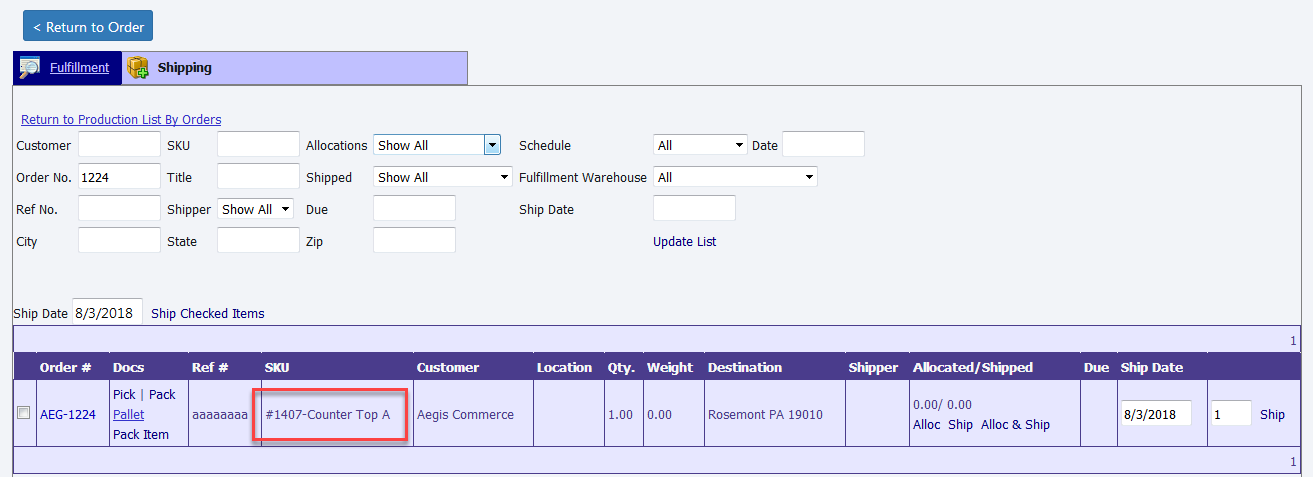This screenshot has height=477, width=1313.
Task: Open the Schedule dropdown
Action: (x=700, y=145)
